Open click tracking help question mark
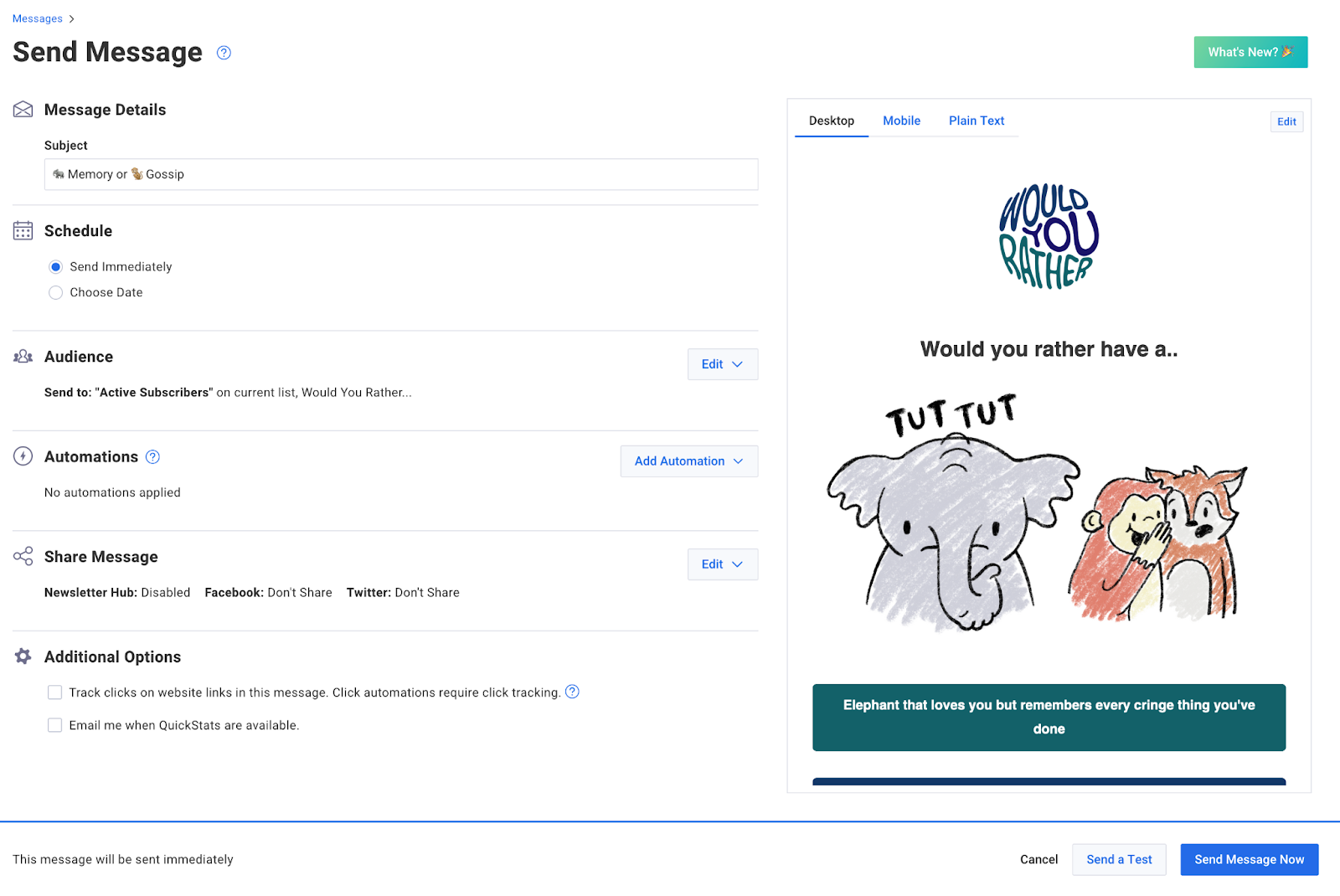 point(572,692)
